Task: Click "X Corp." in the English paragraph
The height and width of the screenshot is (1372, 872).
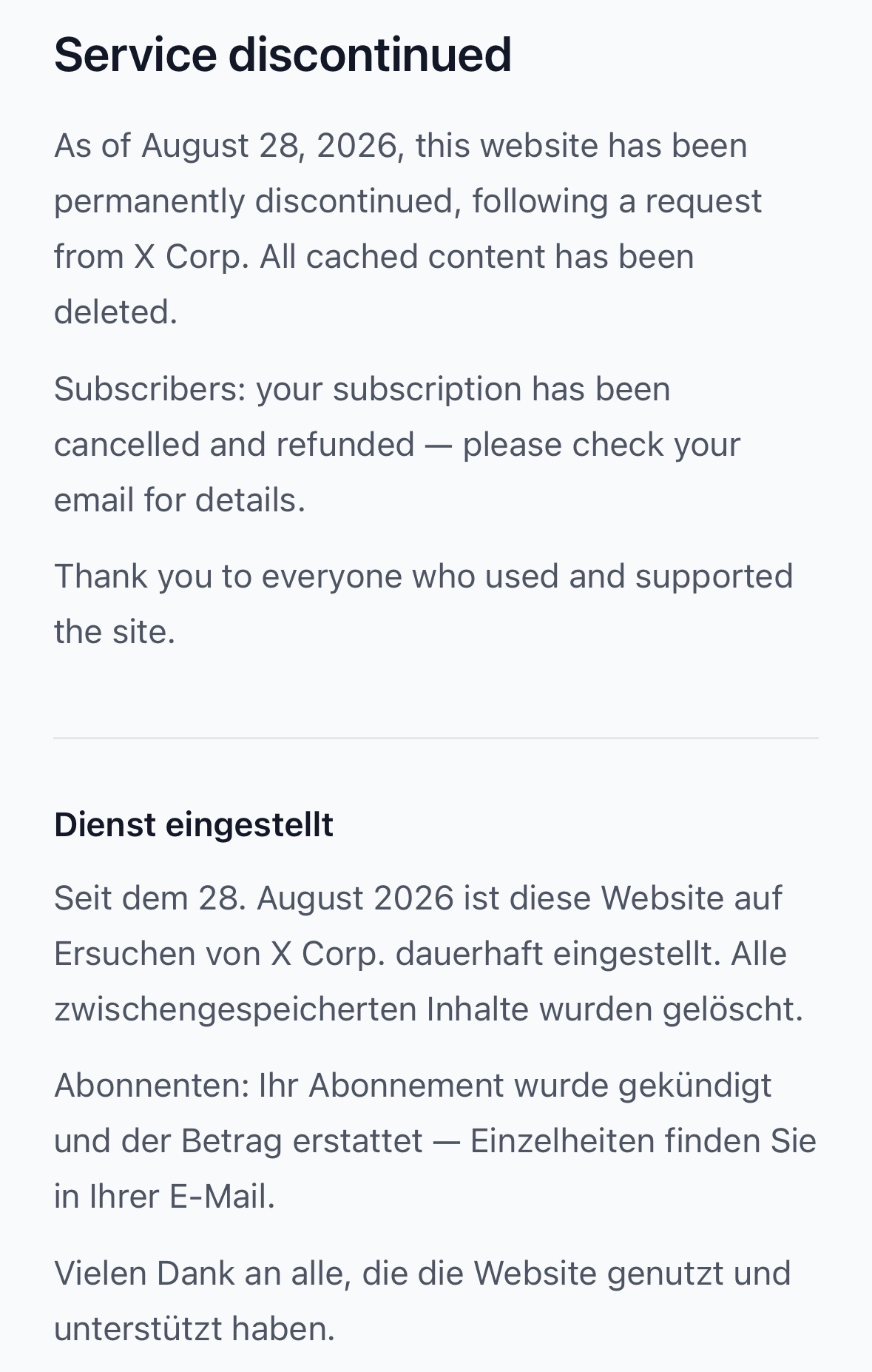Action: (192, 257)
